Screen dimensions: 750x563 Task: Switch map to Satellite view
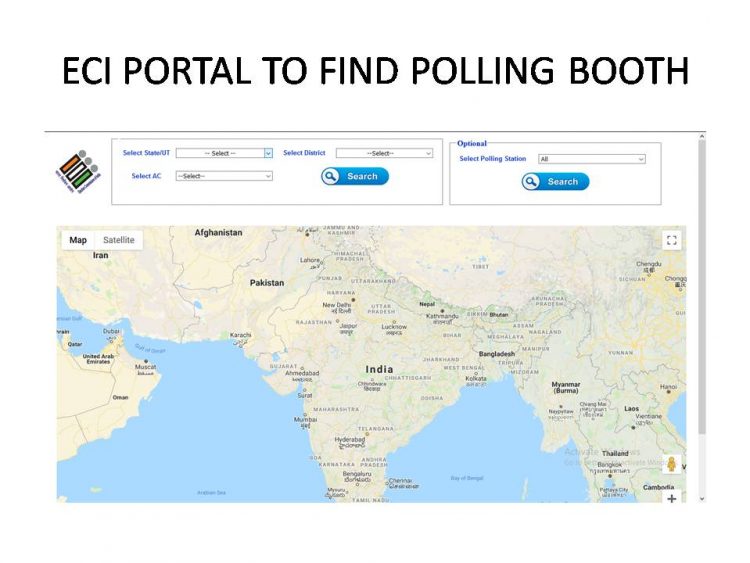(119, 240)
